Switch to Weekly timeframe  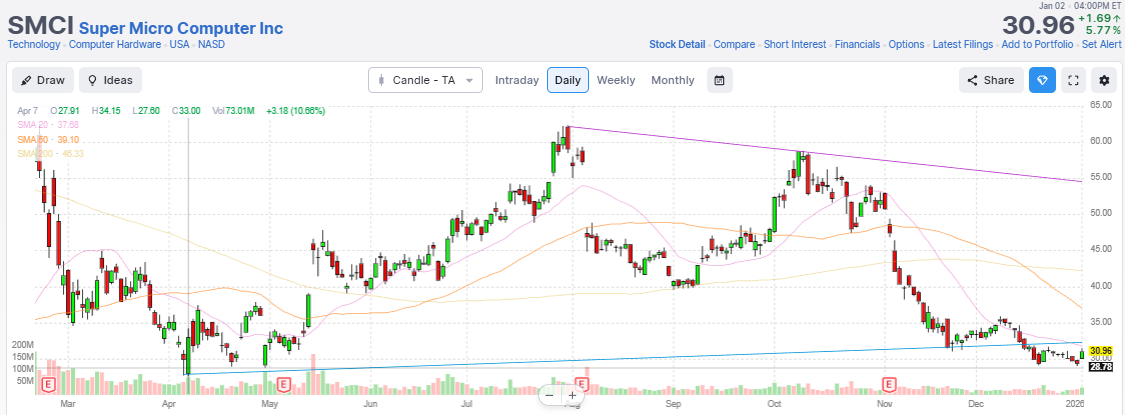click(x=616, y=80)
